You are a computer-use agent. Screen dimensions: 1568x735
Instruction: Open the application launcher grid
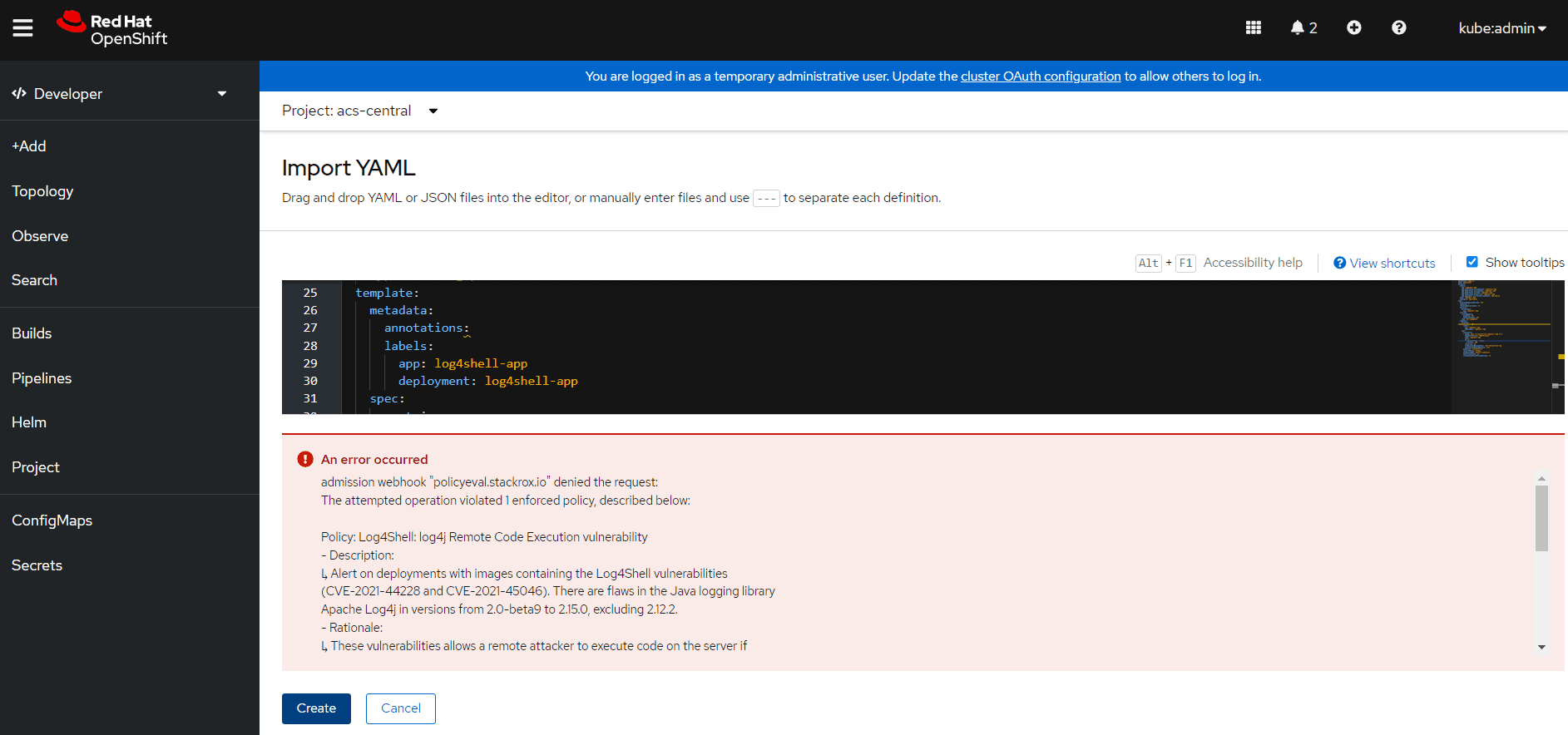pyautogui.click(x=1254, y=27)
